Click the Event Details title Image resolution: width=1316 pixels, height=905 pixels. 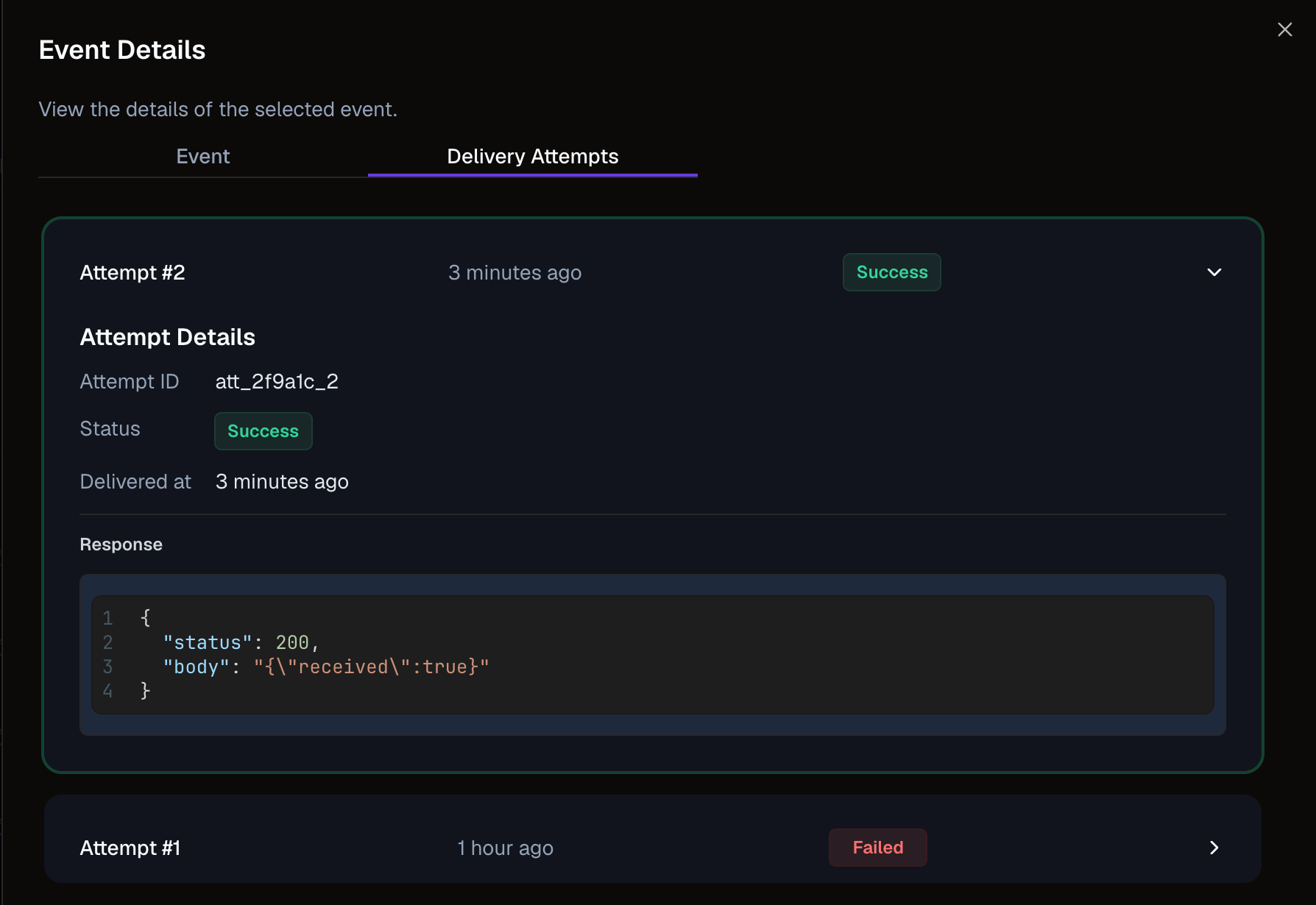tap(122, 50)
